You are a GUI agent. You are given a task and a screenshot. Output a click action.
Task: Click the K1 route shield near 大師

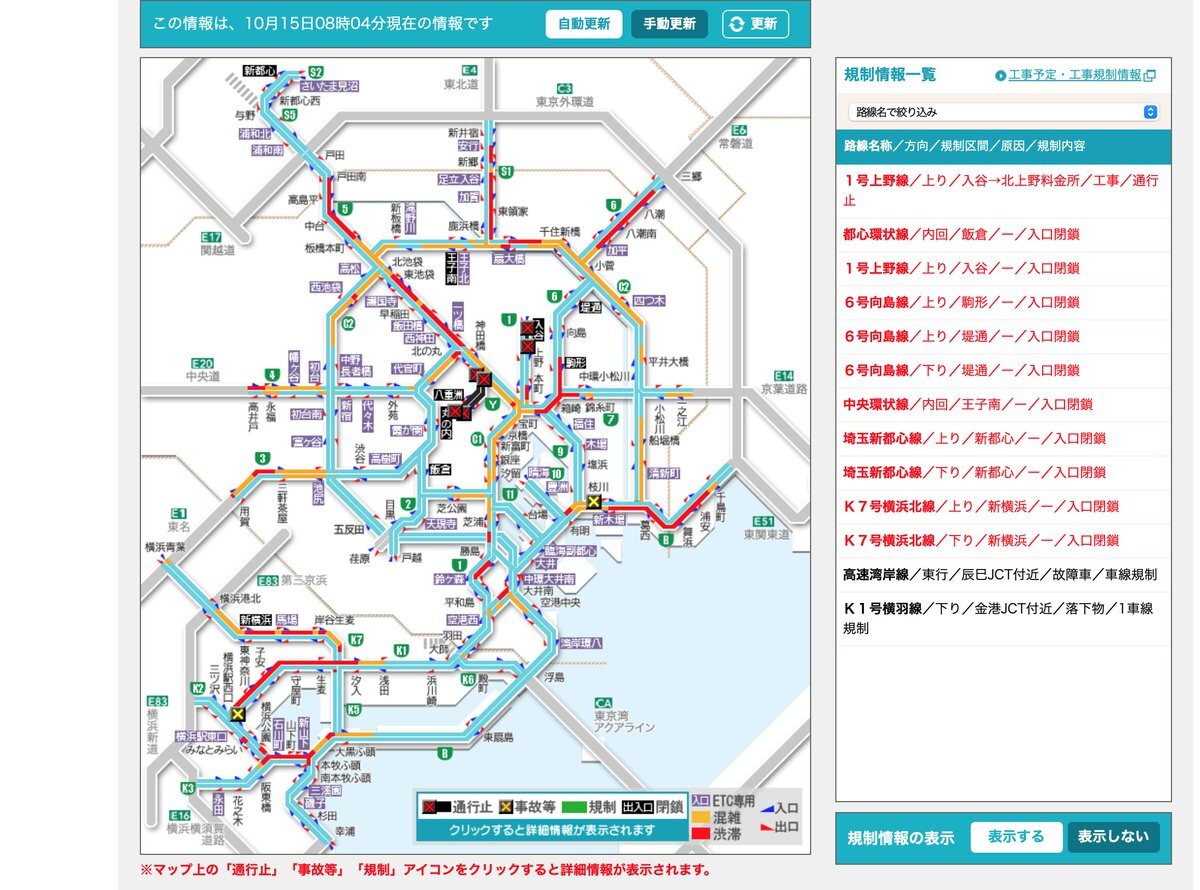point(402,650)
